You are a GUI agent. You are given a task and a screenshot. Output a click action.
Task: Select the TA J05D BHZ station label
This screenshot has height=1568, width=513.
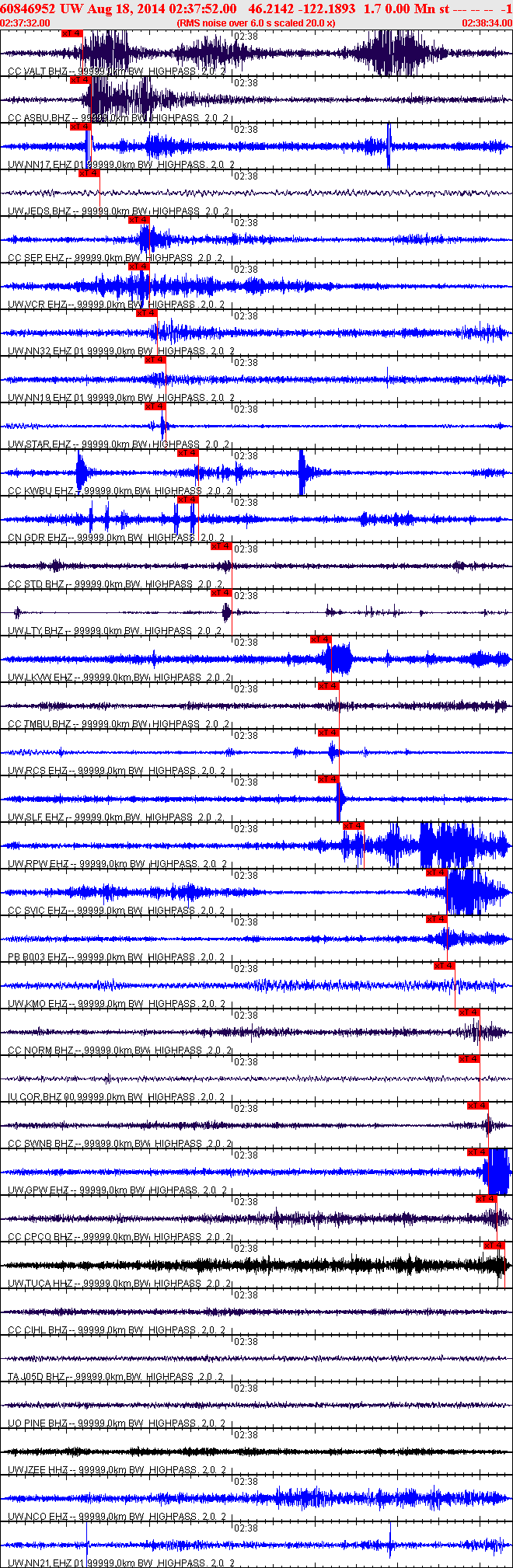click(117, 1377)
